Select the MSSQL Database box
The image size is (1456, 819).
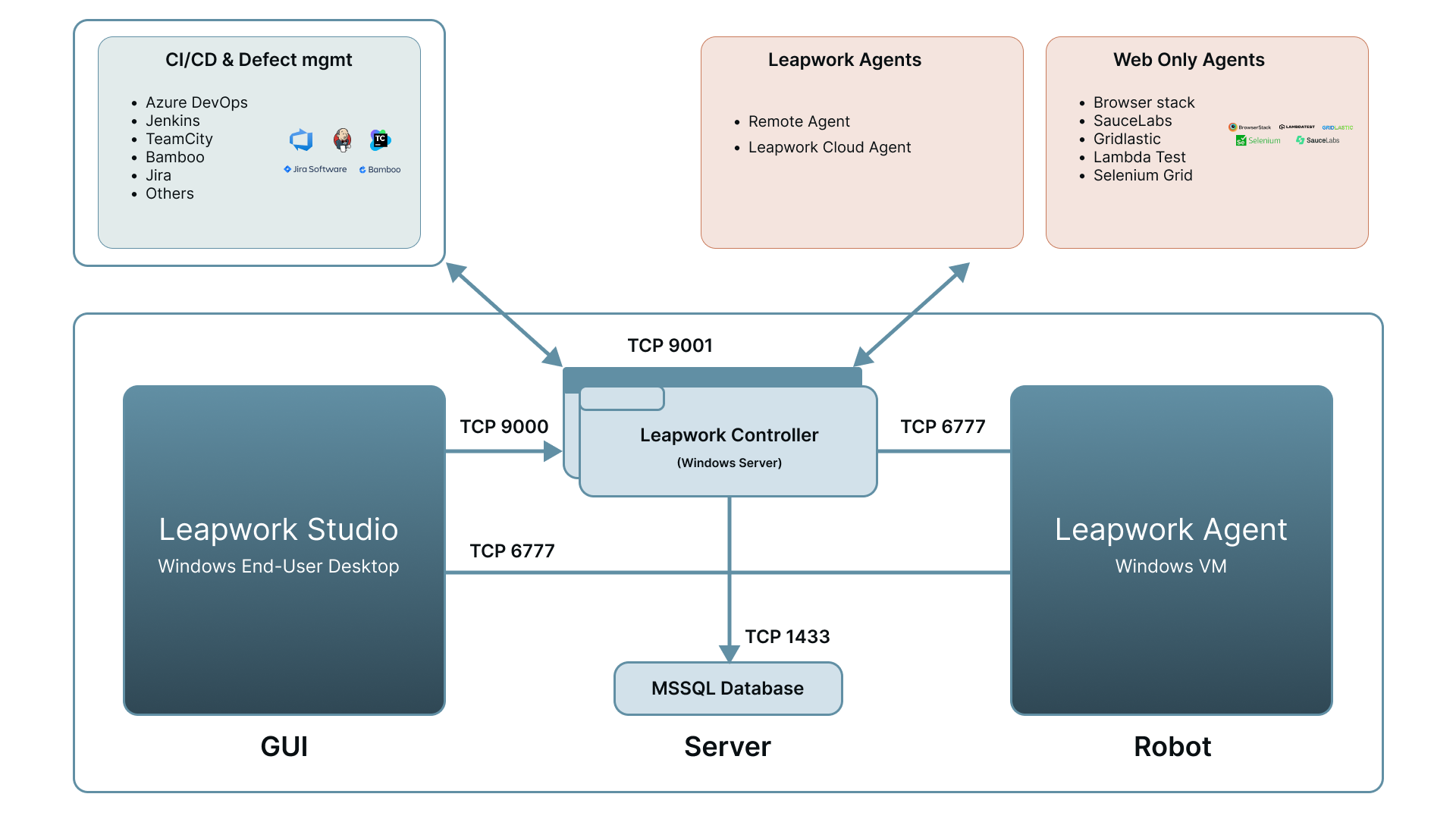point(728,689)
